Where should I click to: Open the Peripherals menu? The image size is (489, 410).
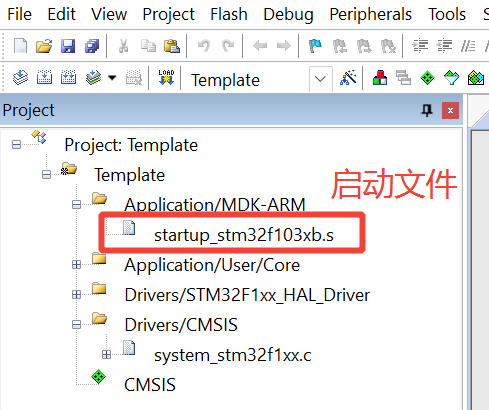pos(371,15)
